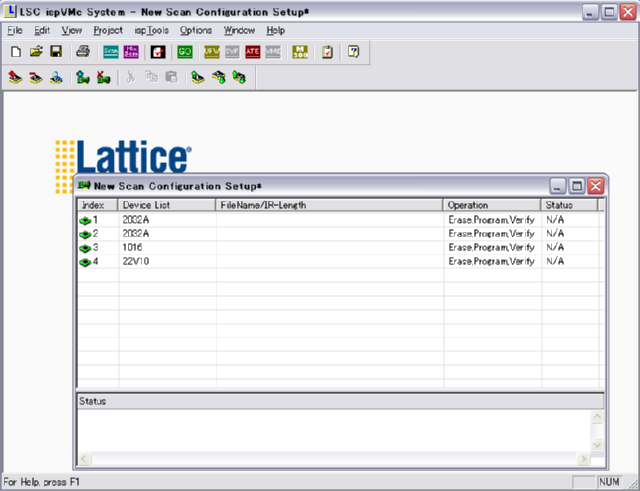Click the Operation cell of row 1
Image resolution: width=640 pixels, height=491 pixels.
(491, 220)
